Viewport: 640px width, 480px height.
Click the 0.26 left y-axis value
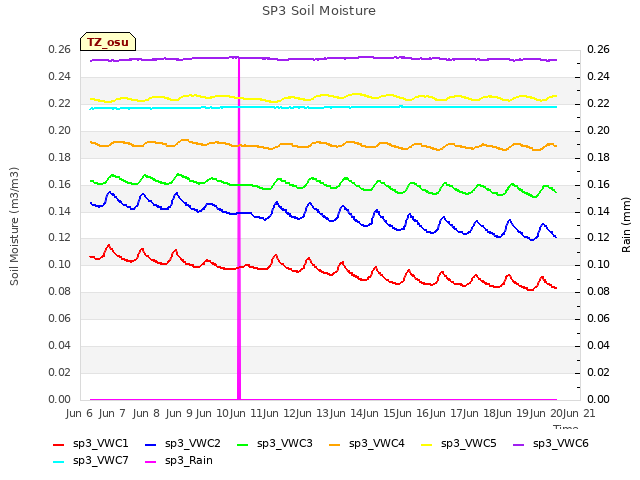(59, 49)
